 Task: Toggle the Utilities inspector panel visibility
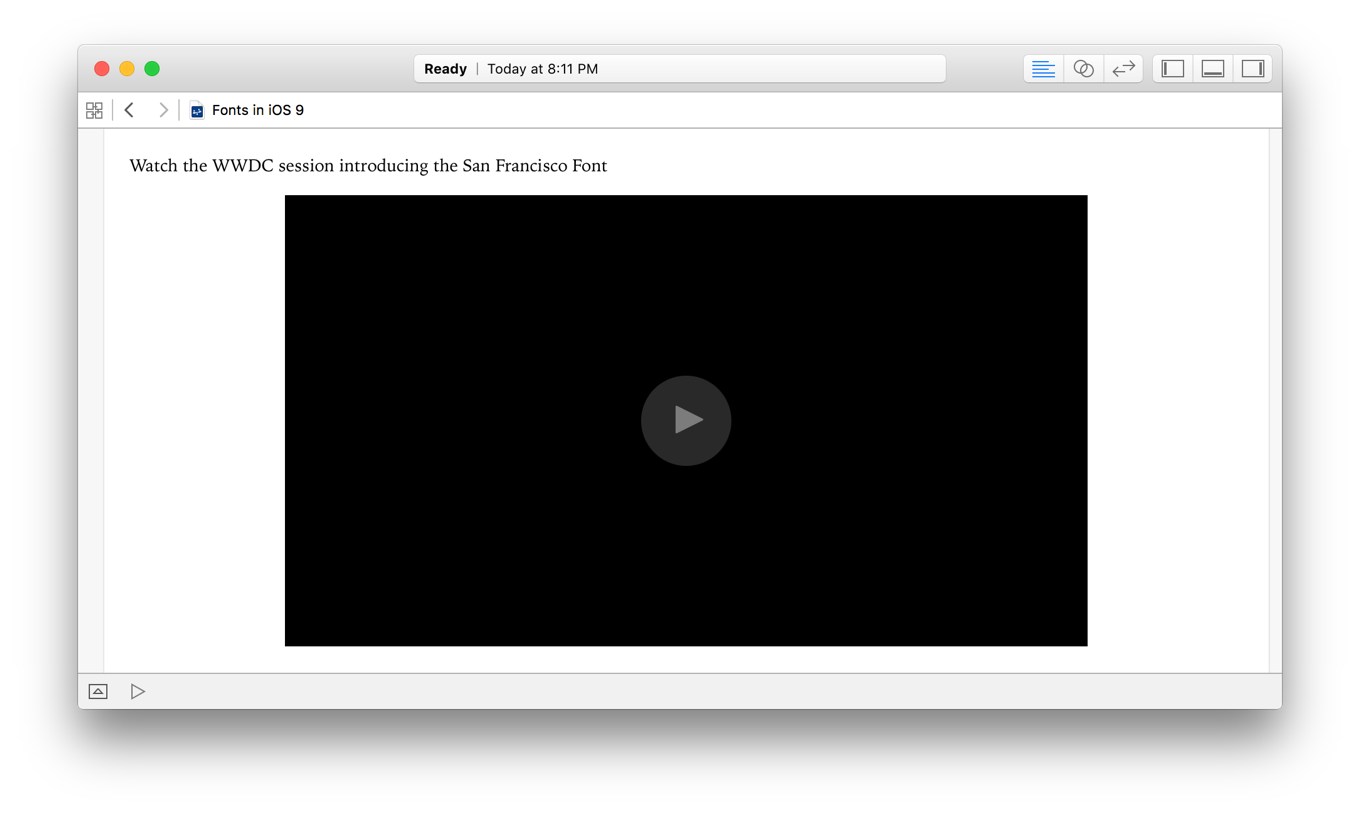pyautogui.click(x=1253, y=68)
